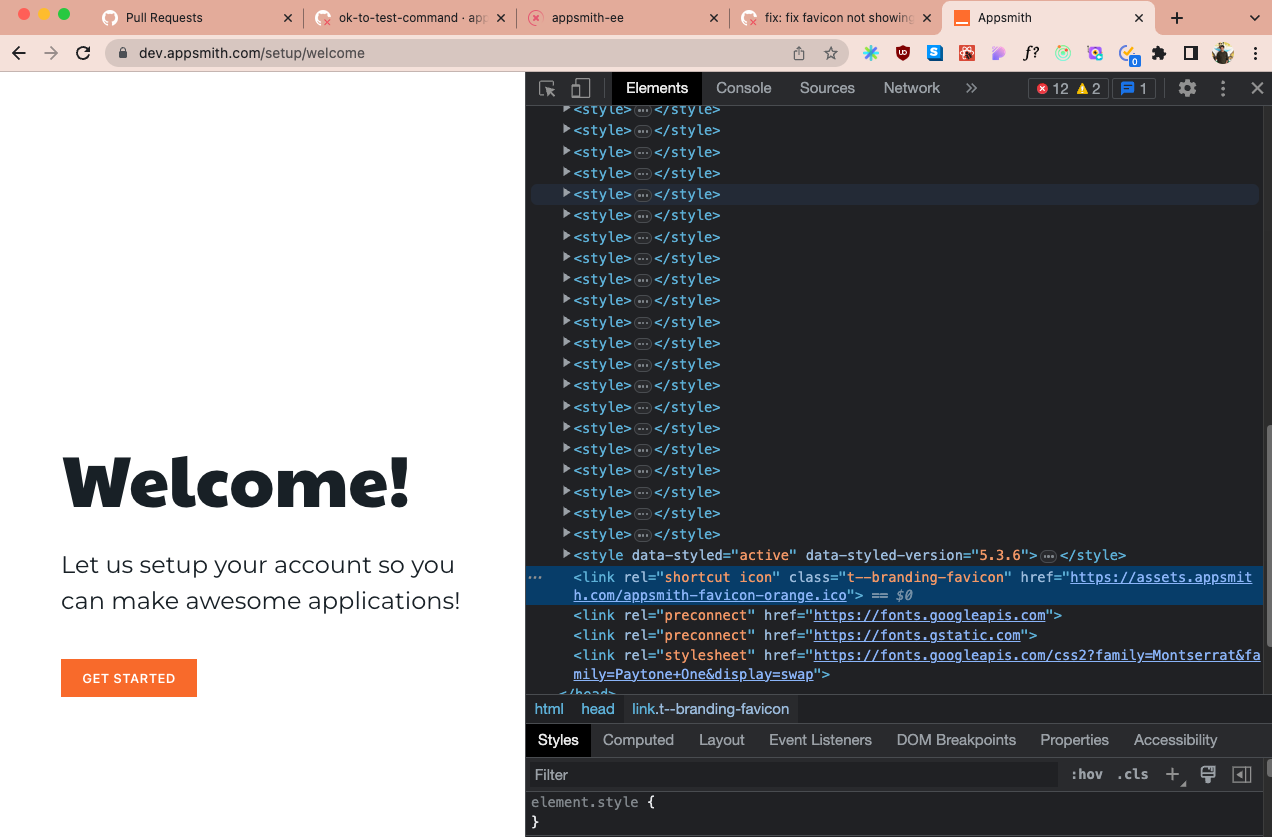Open the DOM Breakpoints tab

coord(956,740)
